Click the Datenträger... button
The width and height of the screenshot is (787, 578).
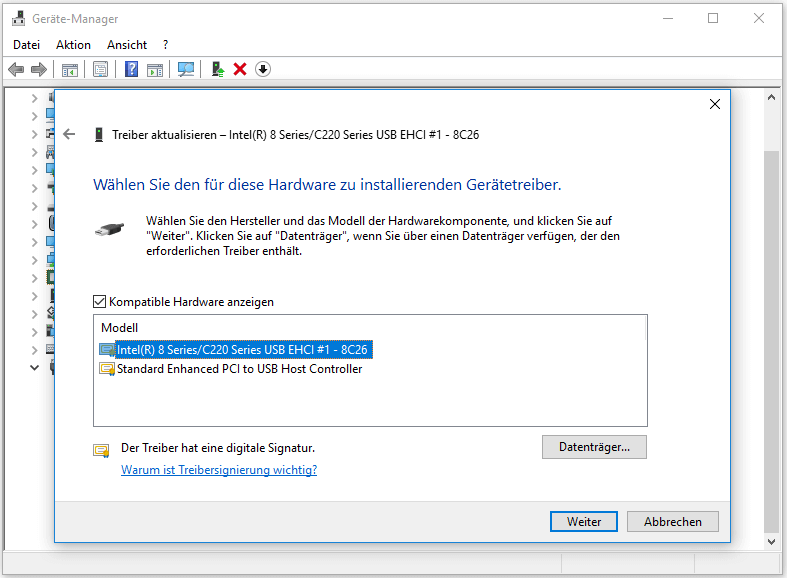[594, 447]
